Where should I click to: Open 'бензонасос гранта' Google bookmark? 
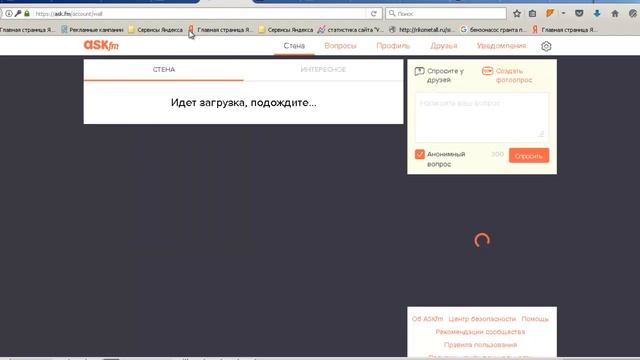(x=493, y=29)
